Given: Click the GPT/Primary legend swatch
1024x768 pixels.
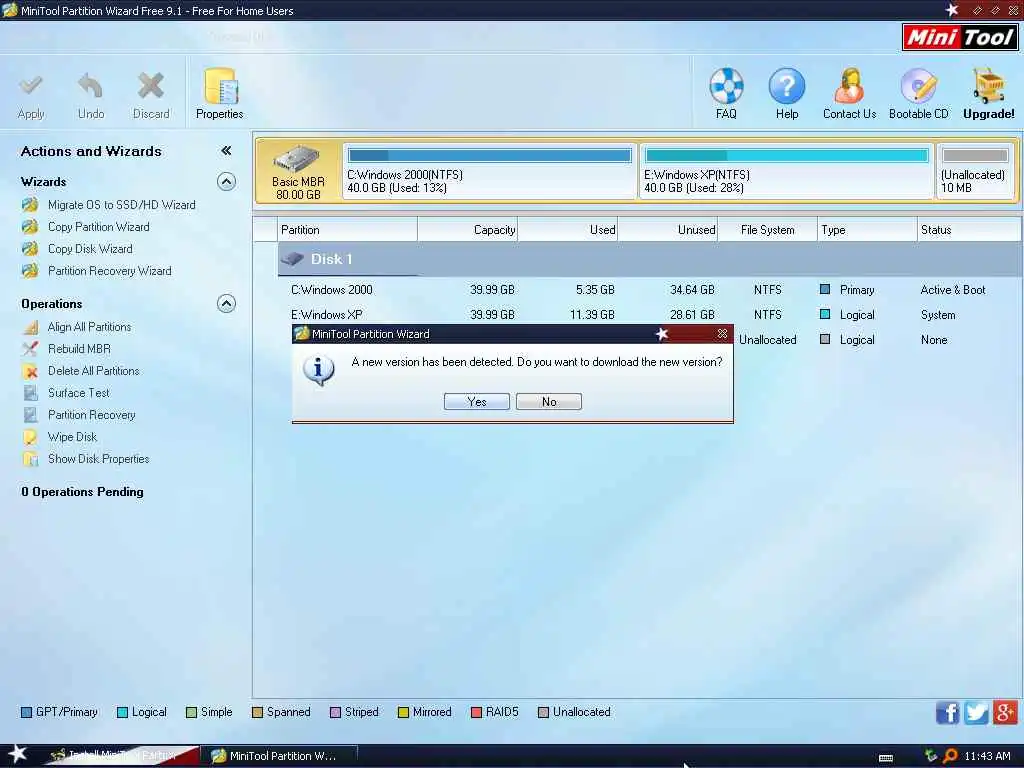Looking at the screenshot, I should coord(26,712).
